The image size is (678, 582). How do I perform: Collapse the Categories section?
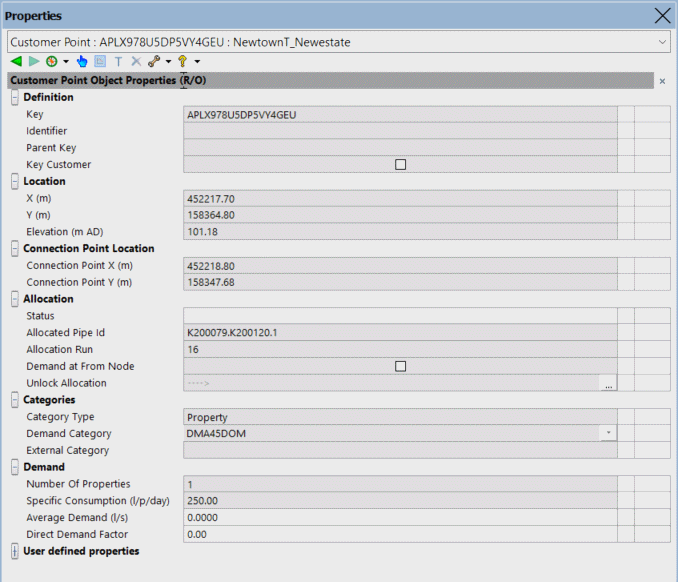point(15,400)
